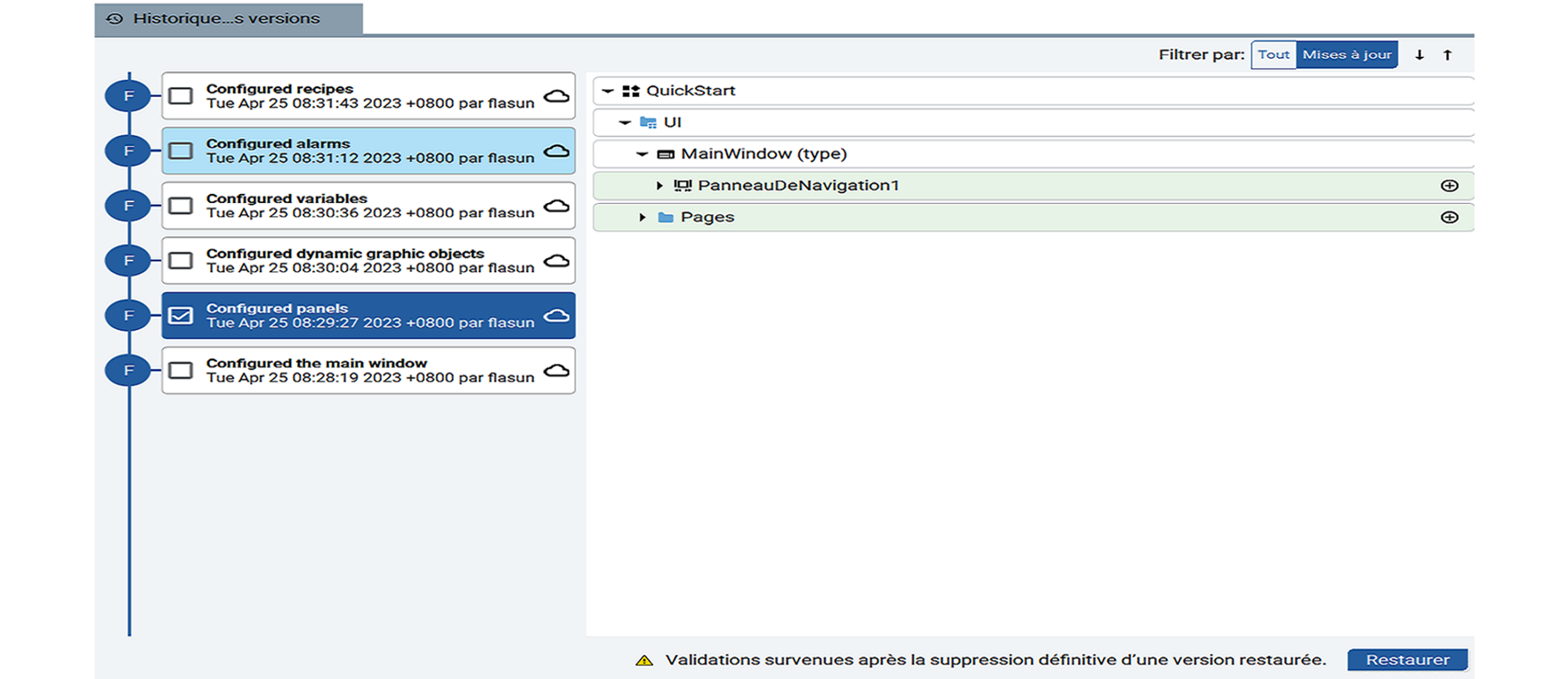1568x679 pixels.
Task: Expand the PanneauDeNavigation1 node
Action: coord(659,185)
